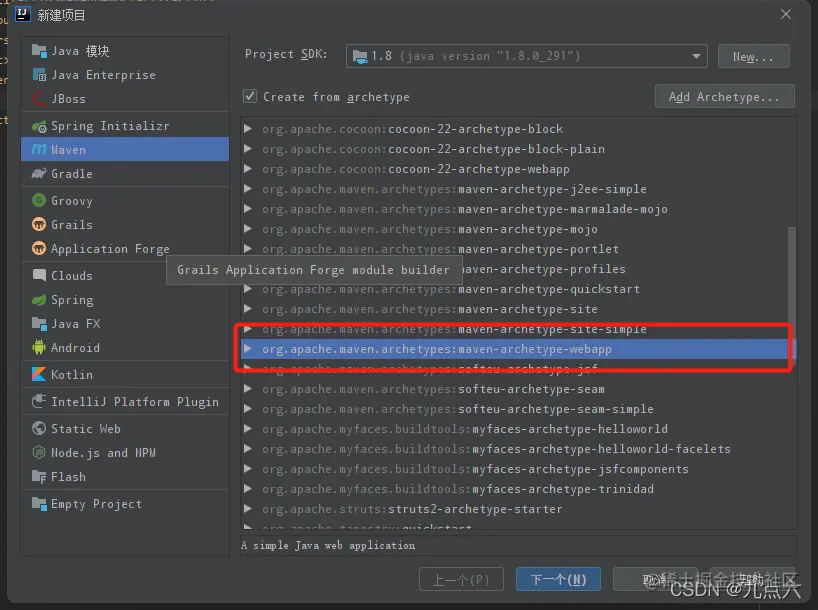The height and width of the screenshot is (610, 818).
Task: Click the New... SDK button
Action: 753,56
